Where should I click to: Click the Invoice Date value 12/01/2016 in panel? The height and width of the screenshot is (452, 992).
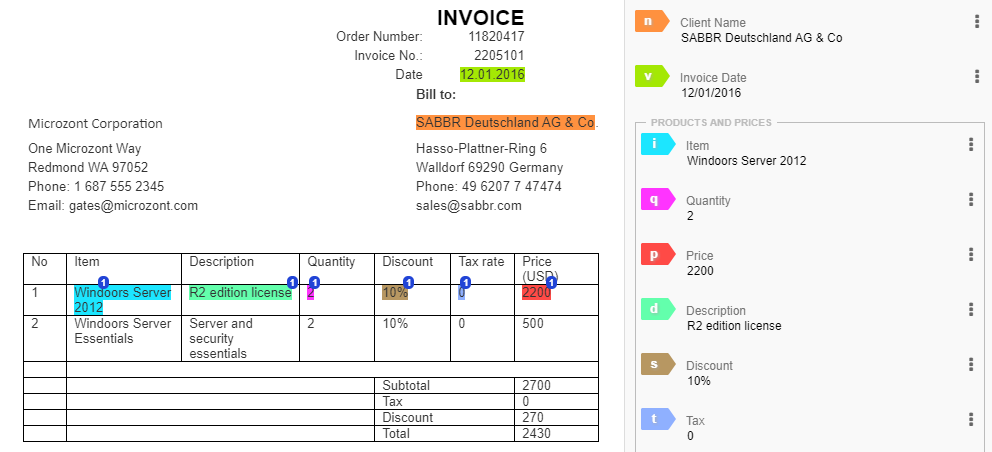(711, 92)
